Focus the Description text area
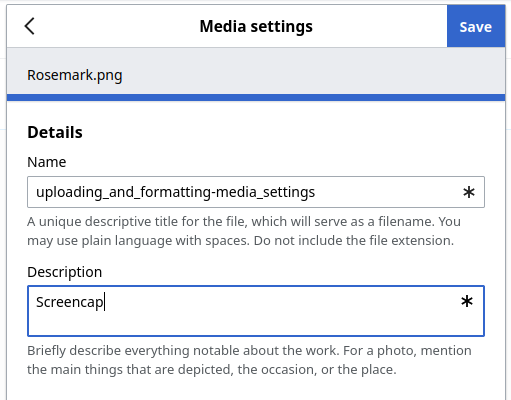 [256, 311]
